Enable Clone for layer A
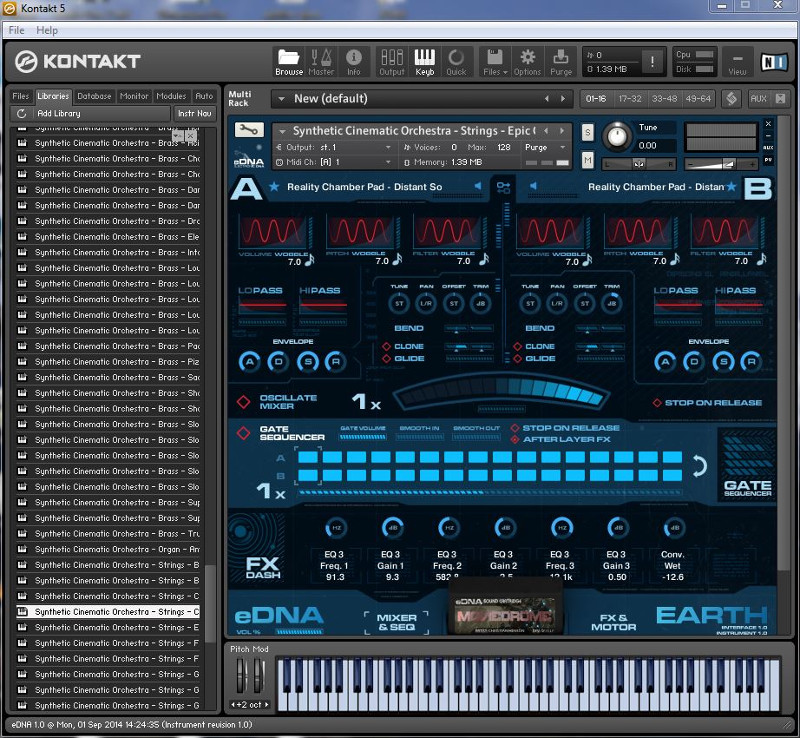 coord(387,347)
